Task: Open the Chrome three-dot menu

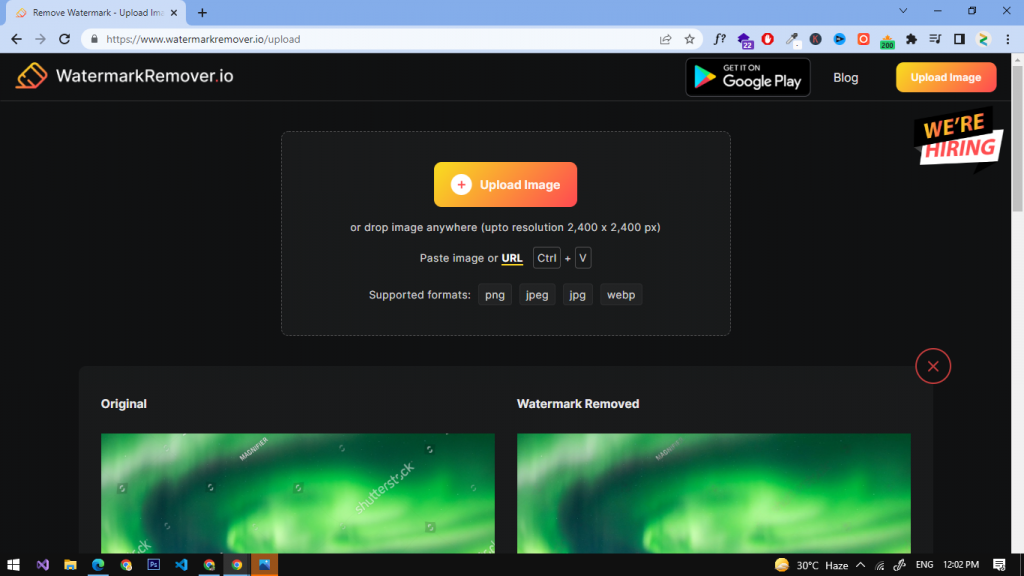Action: coord(1008,39)
